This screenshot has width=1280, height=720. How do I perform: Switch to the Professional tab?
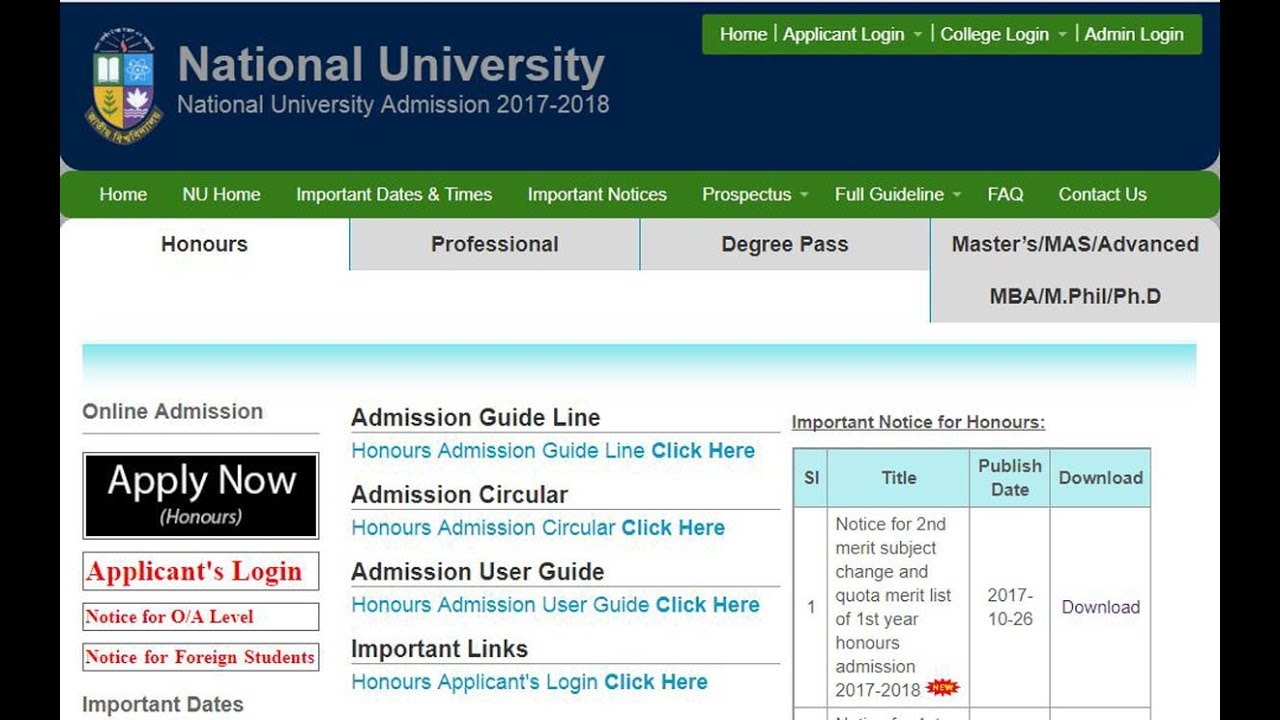pyautogui.click(x=495, y=244)
